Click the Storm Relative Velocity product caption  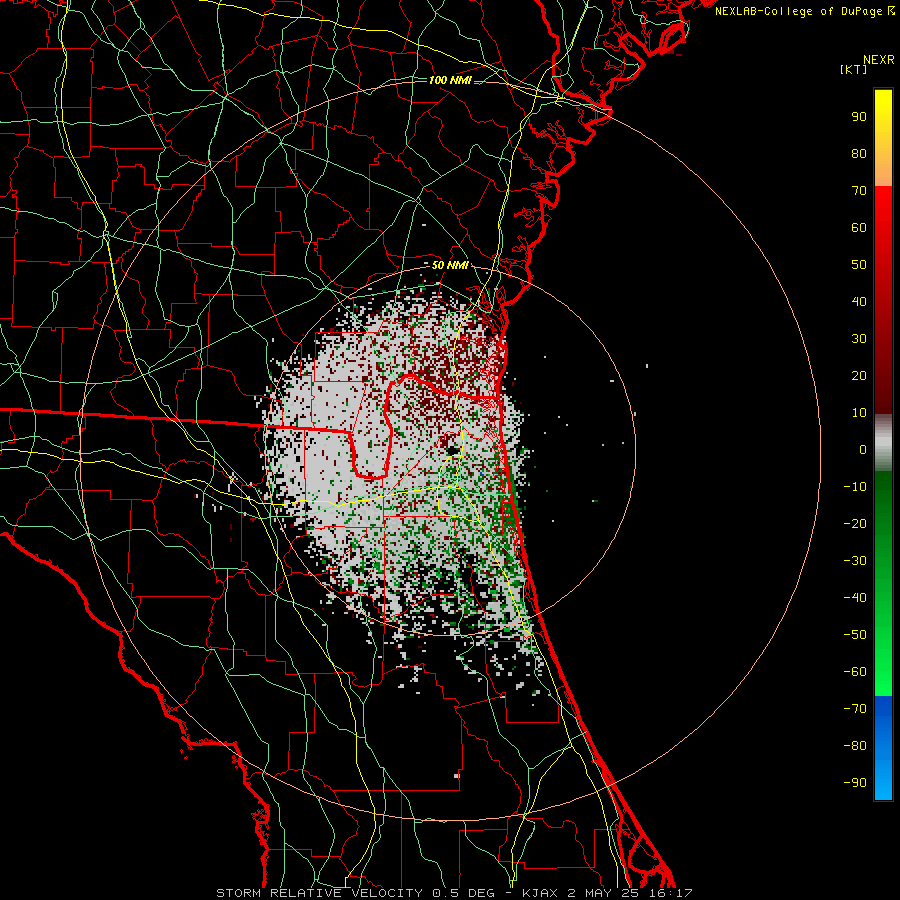pos(455,893)
